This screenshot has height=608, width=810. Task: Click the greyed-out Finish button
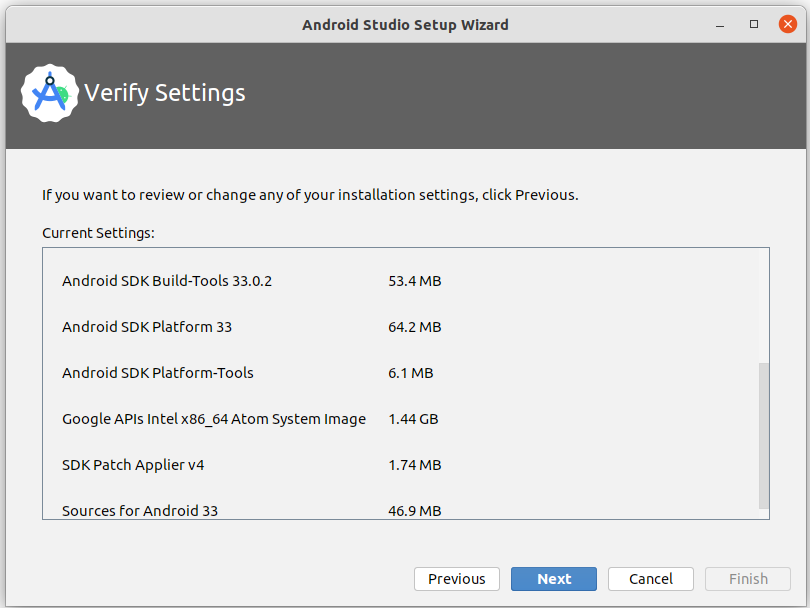(x=747, y=579)
